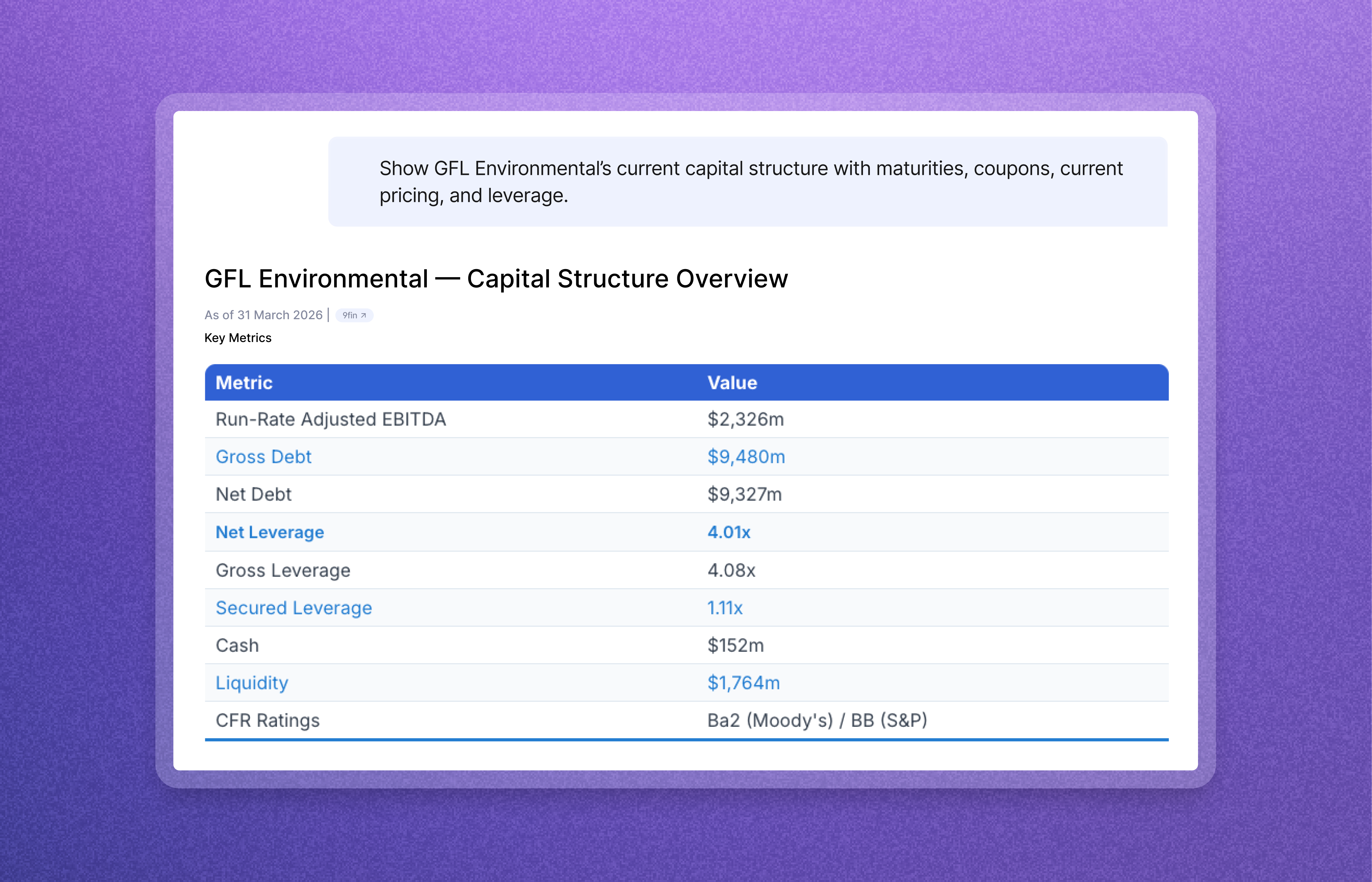Select the Ba2 (Moody's) / BB (S&P) rating text

pyautogui.click(x=817, y=721)
